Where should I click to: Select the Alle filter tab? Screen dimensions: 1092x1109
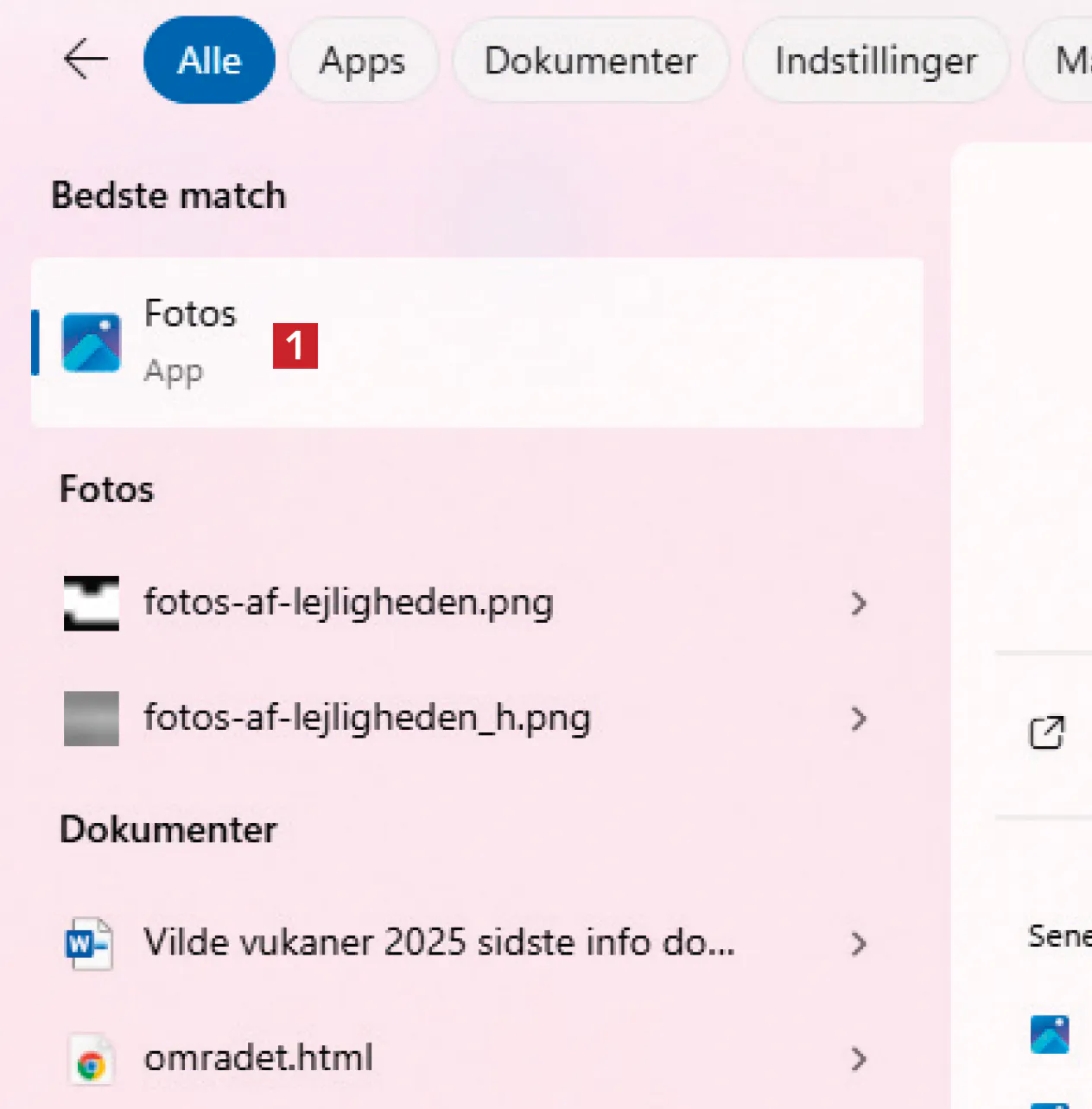[x=209, y=60]
